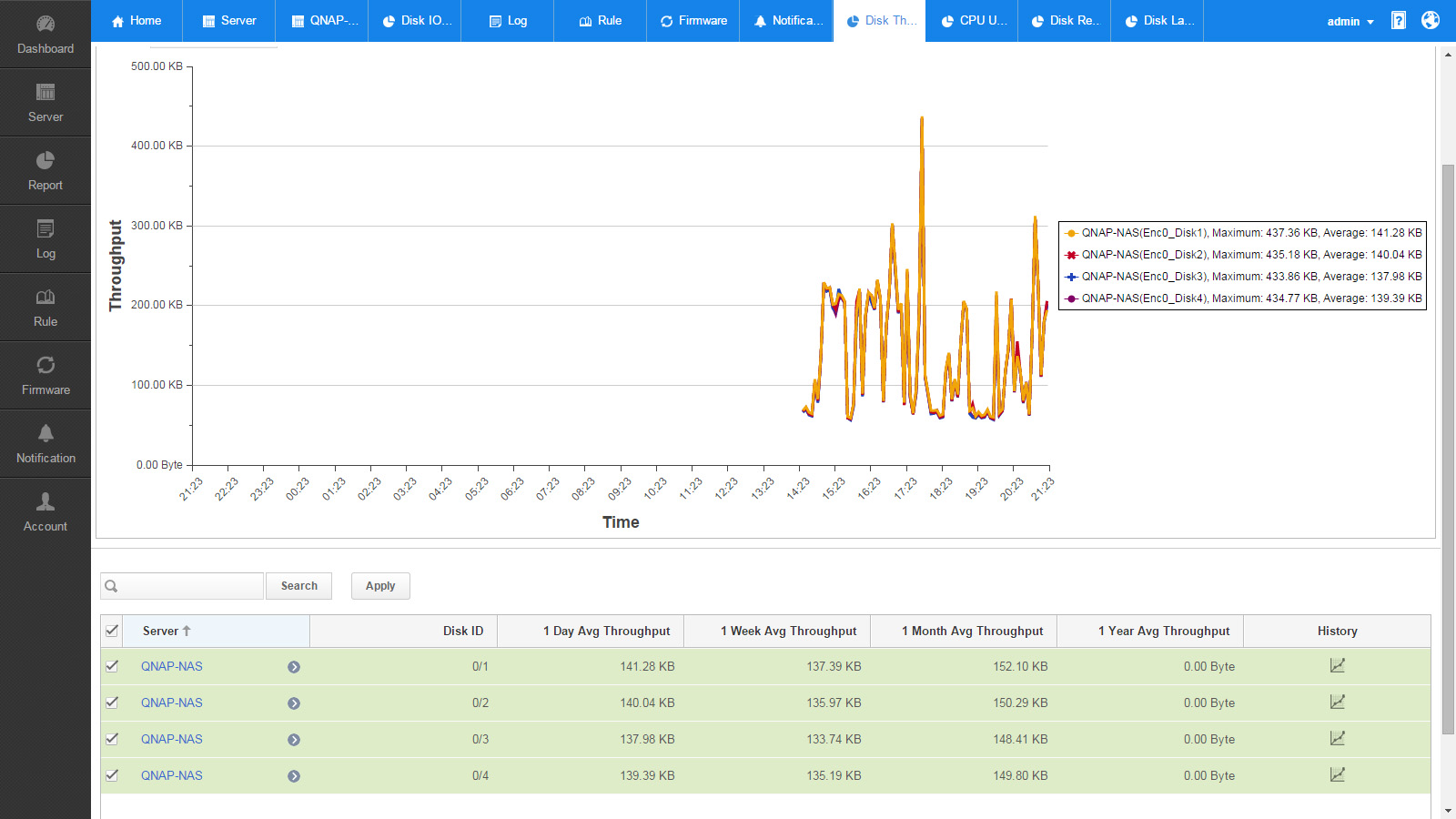Viewport: 1456px width, 819px height.
Task: Switch to the Disk IO... tab
Action: 415,21
